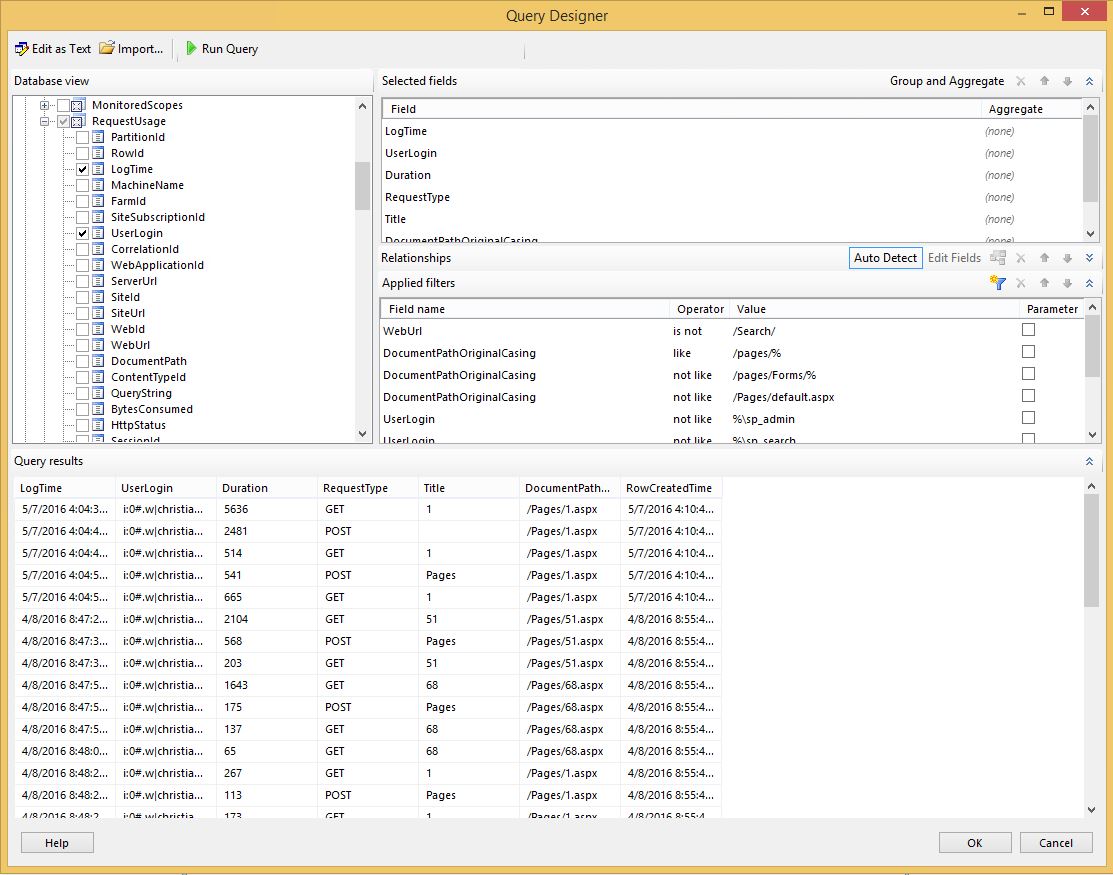Screen dimensions: 1113x875
Task: Expand the MonitoredScopes tree node
Action: [x=44, y=105]
